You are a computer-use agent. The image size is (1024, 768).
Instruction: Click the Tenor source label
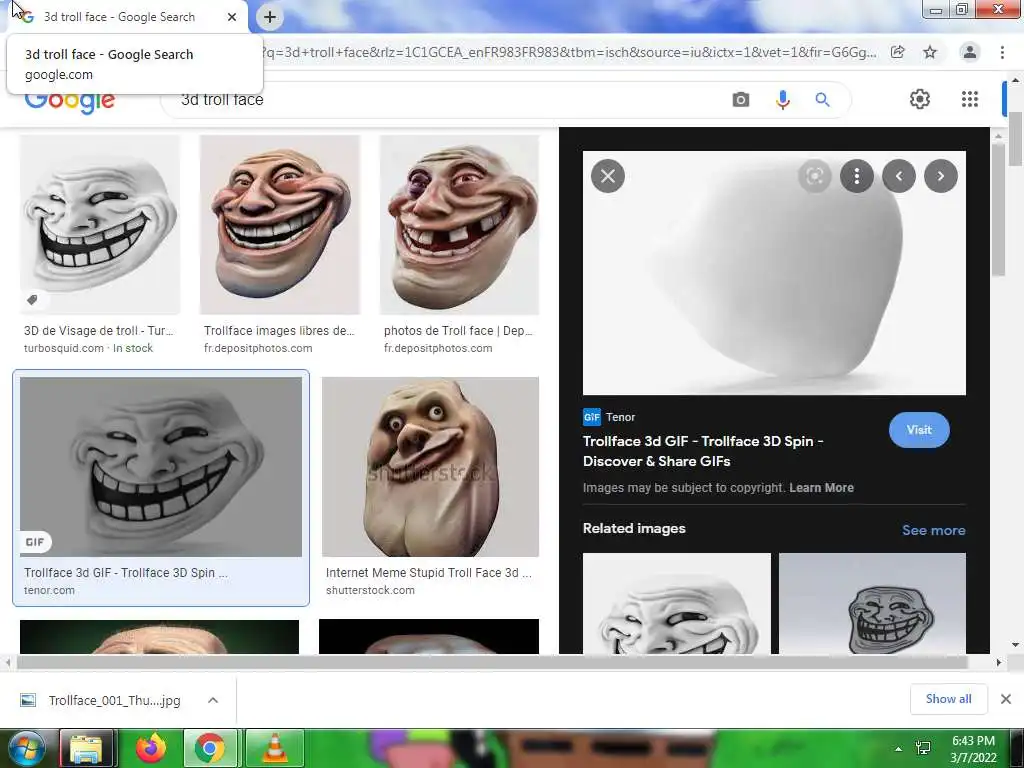click(620, 417)
